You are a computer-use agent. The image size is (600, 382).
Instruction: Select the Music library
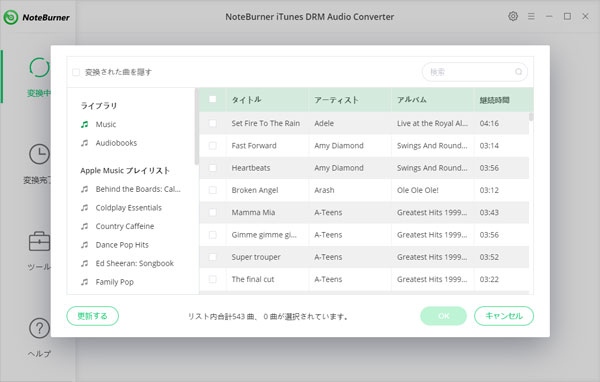[106, 124]
